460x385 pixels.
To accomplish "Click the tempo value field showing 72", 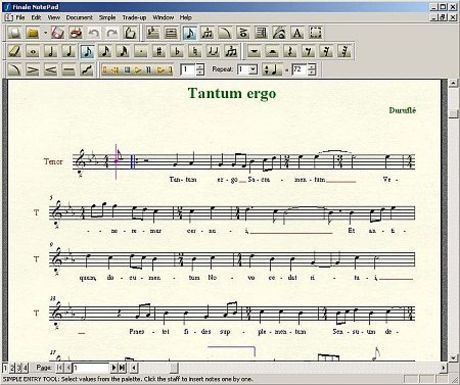I will point(299,70).
